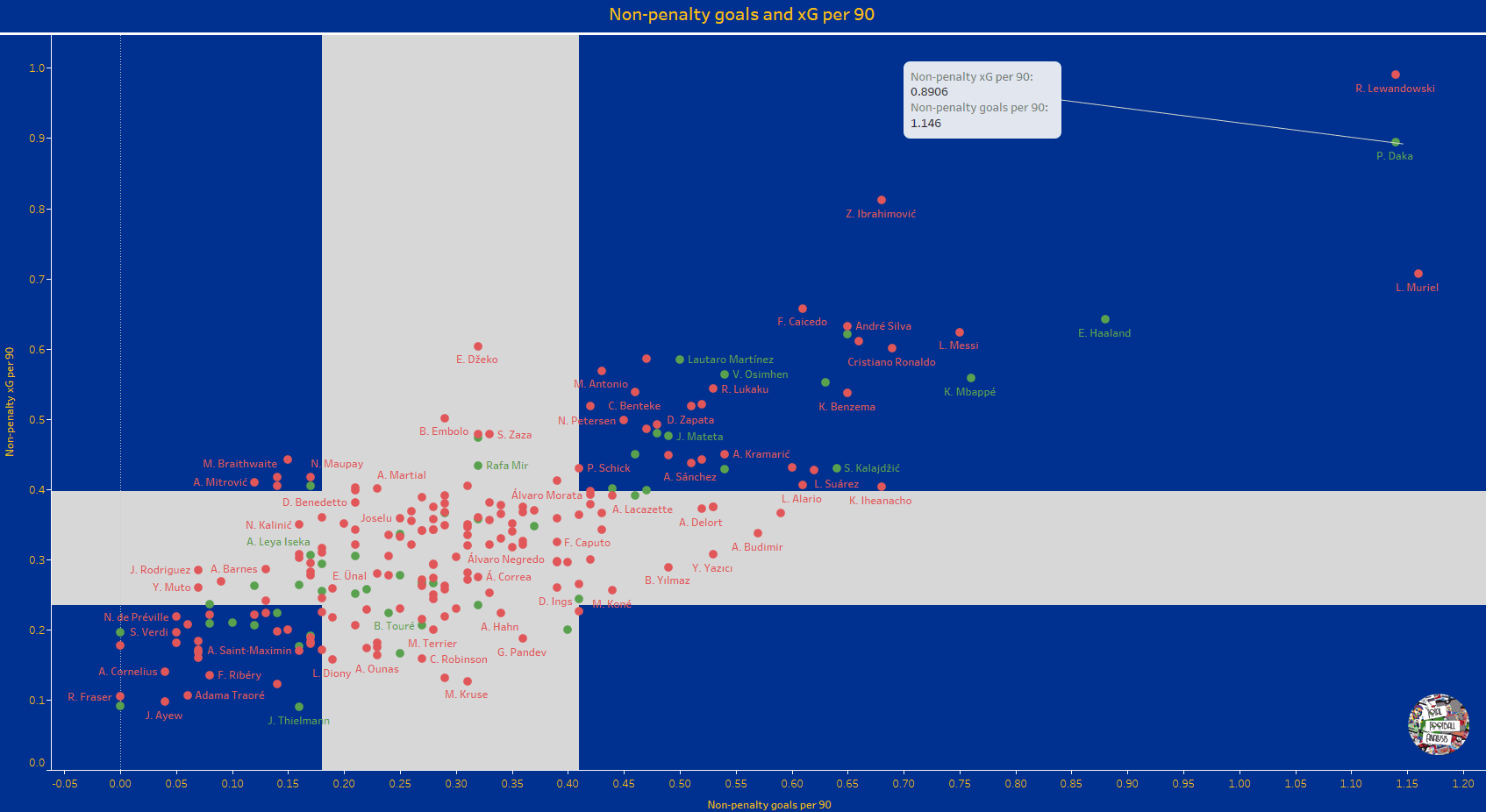Click the 'N. Maupay' label
This screenshot has width=1486, height=812.
coord(337,464)
